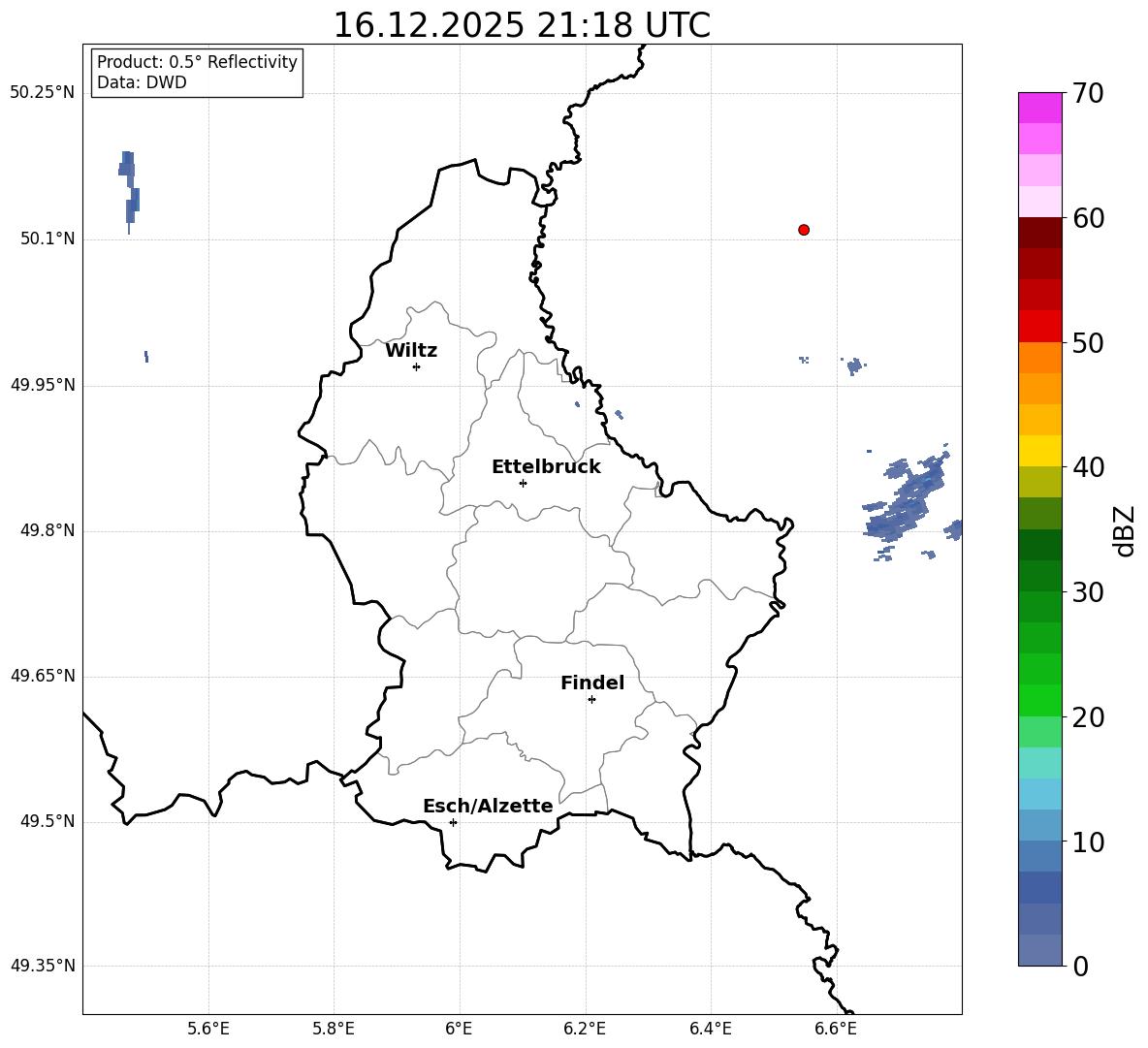Click the 50.1°N latitude label

[48, 238]
